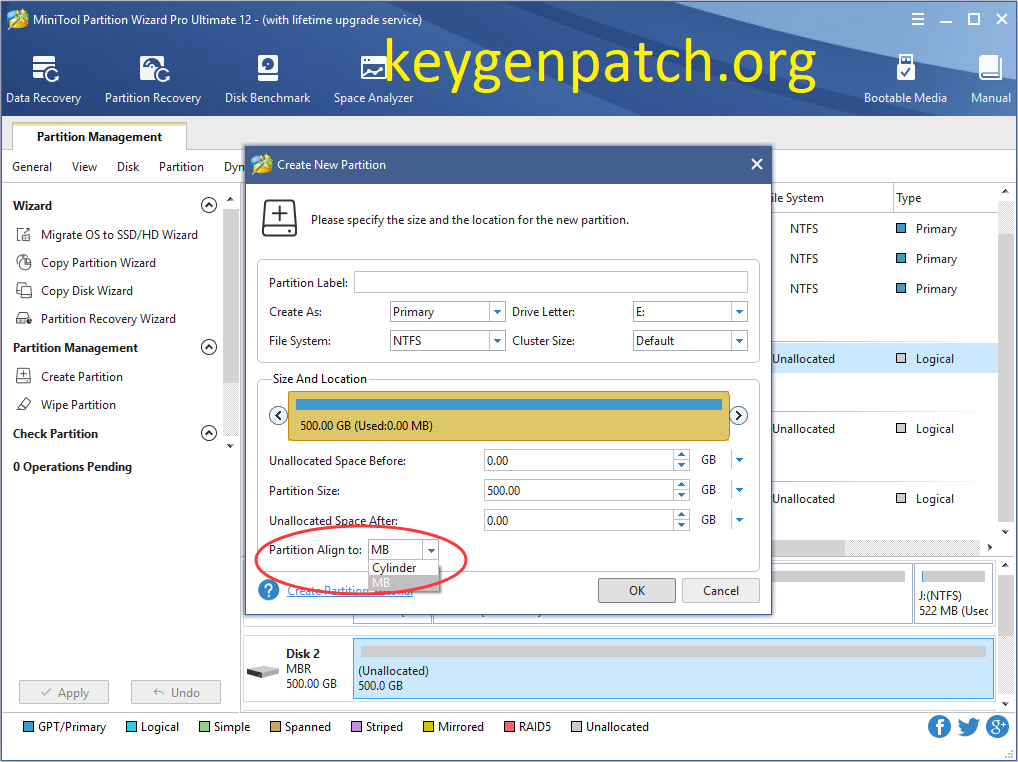The height and width of the screenshot is (762, 1018).
Task: Choose Wipe Partition in sidebar
Action: [x=66, y=404]
